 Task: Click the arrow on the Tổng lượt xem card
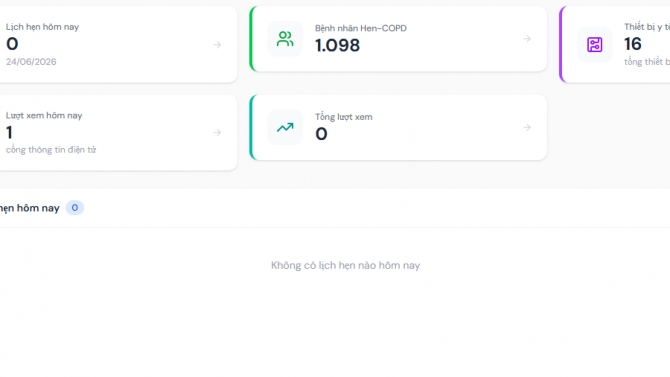point(527,127)
